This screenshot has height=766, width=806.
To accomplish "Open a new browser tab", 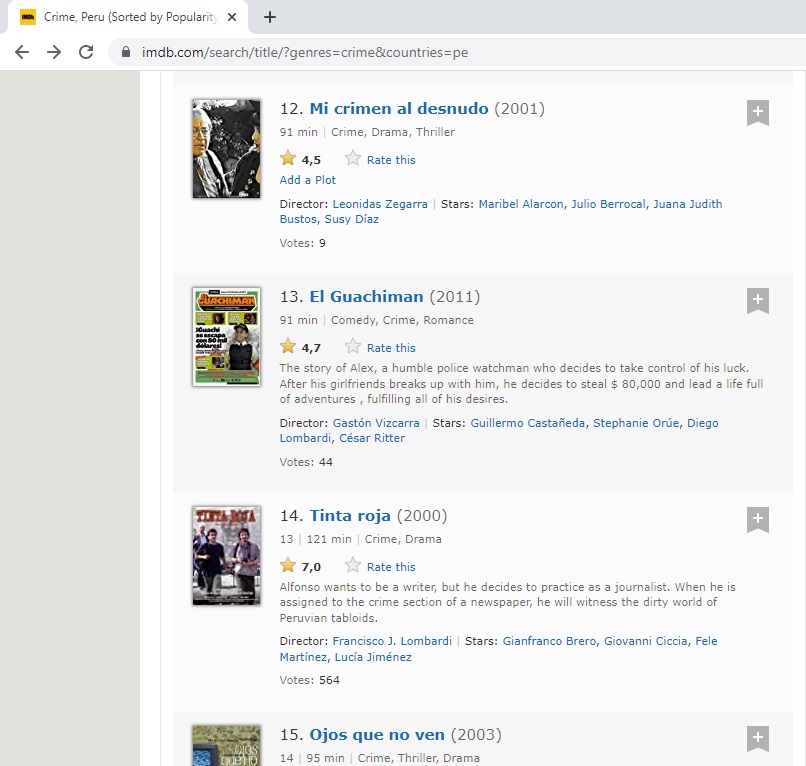I will point(270,17).
